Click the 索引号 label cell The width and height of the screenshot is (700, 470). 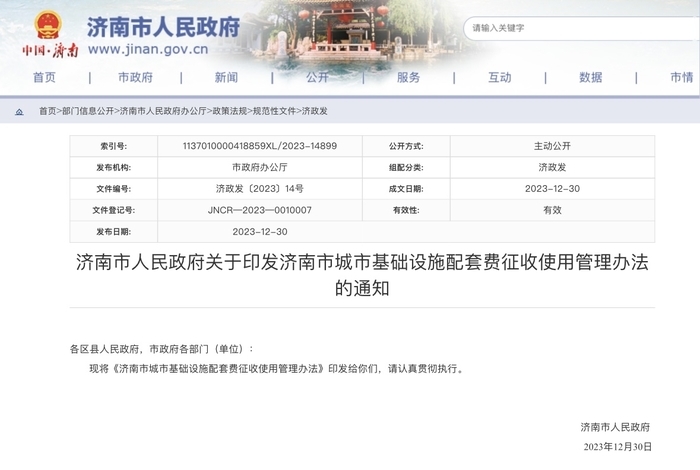tap(113, 146)
